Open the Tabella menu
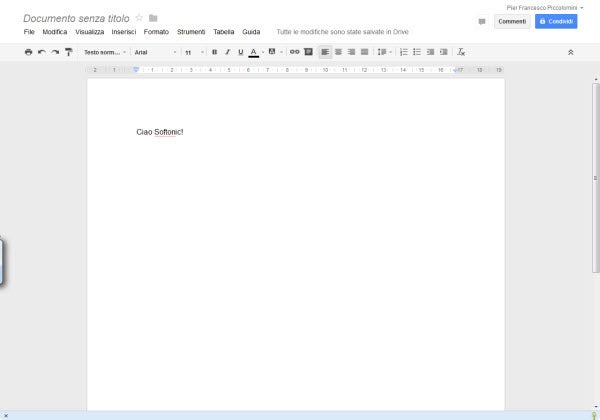The height and width of the screenshot is (420, 600). pos(224,32)
